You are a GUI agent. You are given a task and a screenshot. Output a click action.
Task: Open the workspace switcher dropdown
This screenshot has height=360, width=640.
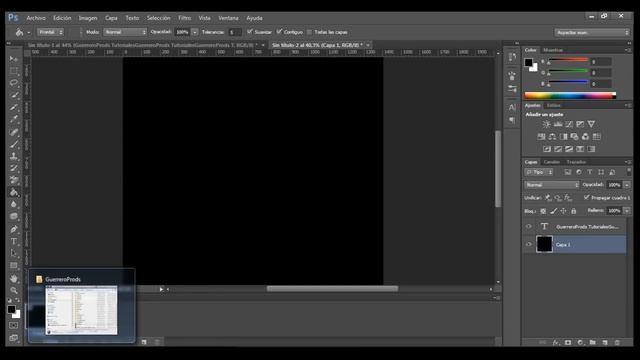(x=592, y=32)
